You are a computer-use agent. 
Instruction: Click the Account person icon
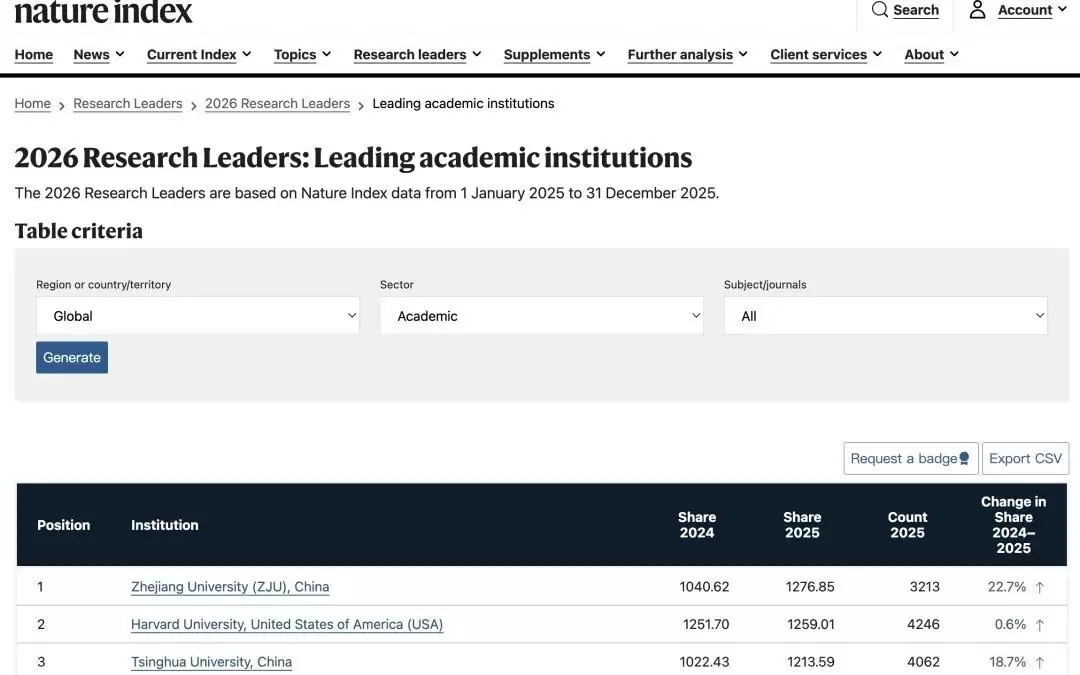pyautogui.click(x=977, y=10)
